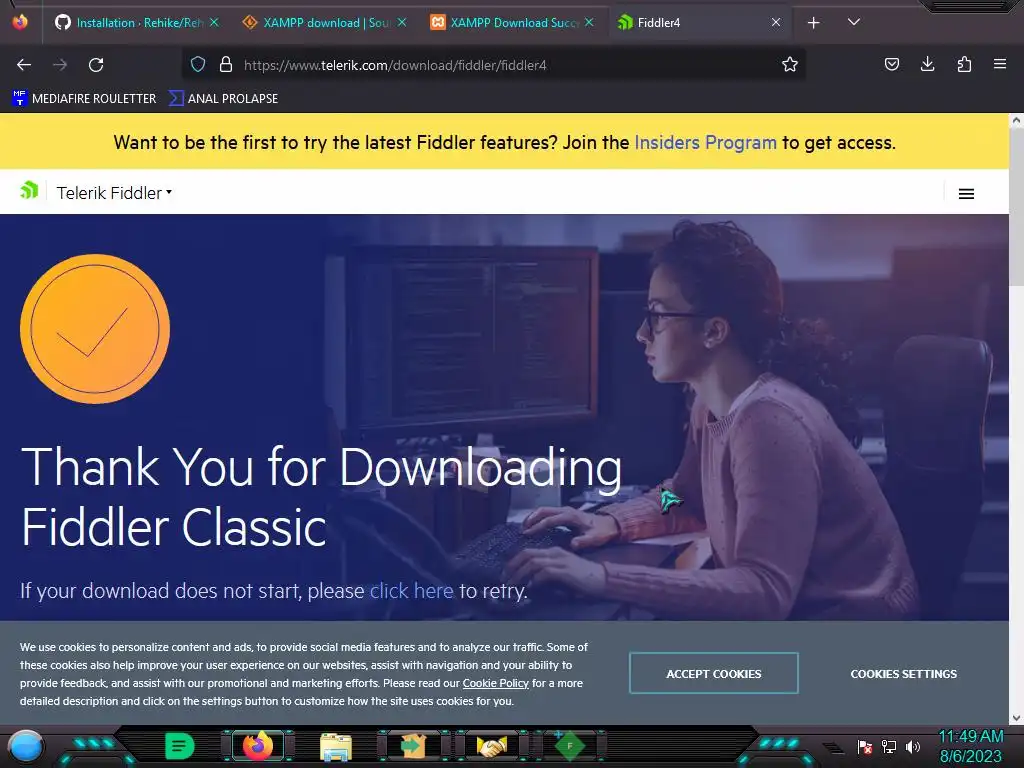1024x768 pixels.
Task: Click the scrollbar down arrow
Action: [x=1016, y=718]
